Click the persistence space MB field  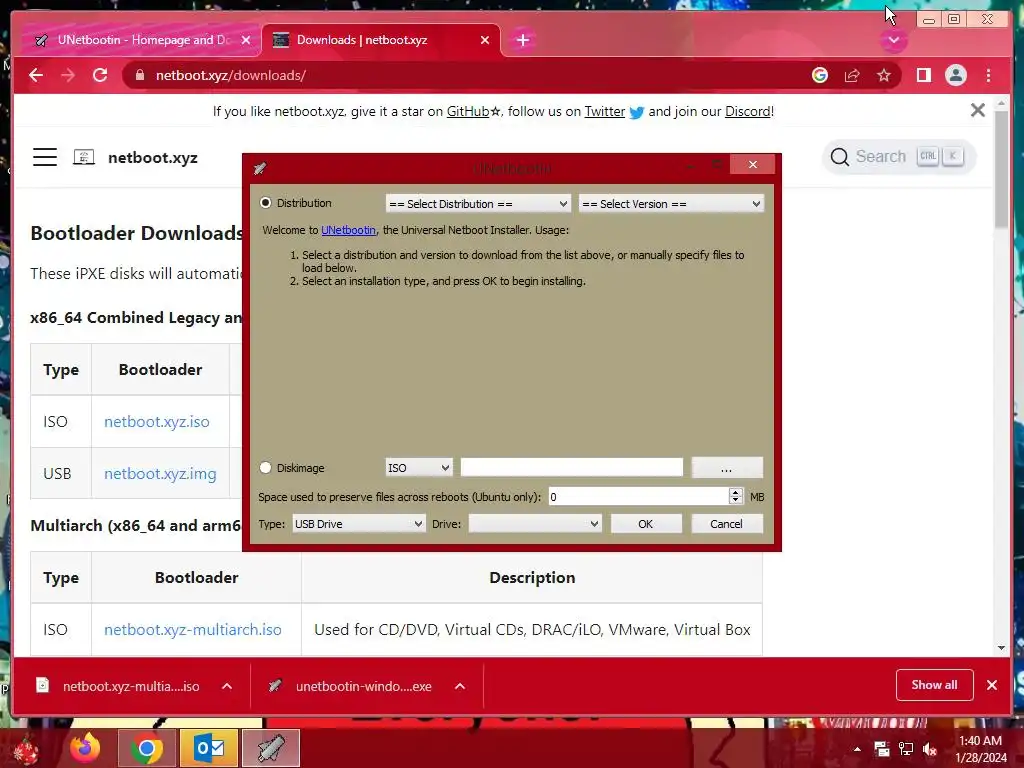(638, 497)
